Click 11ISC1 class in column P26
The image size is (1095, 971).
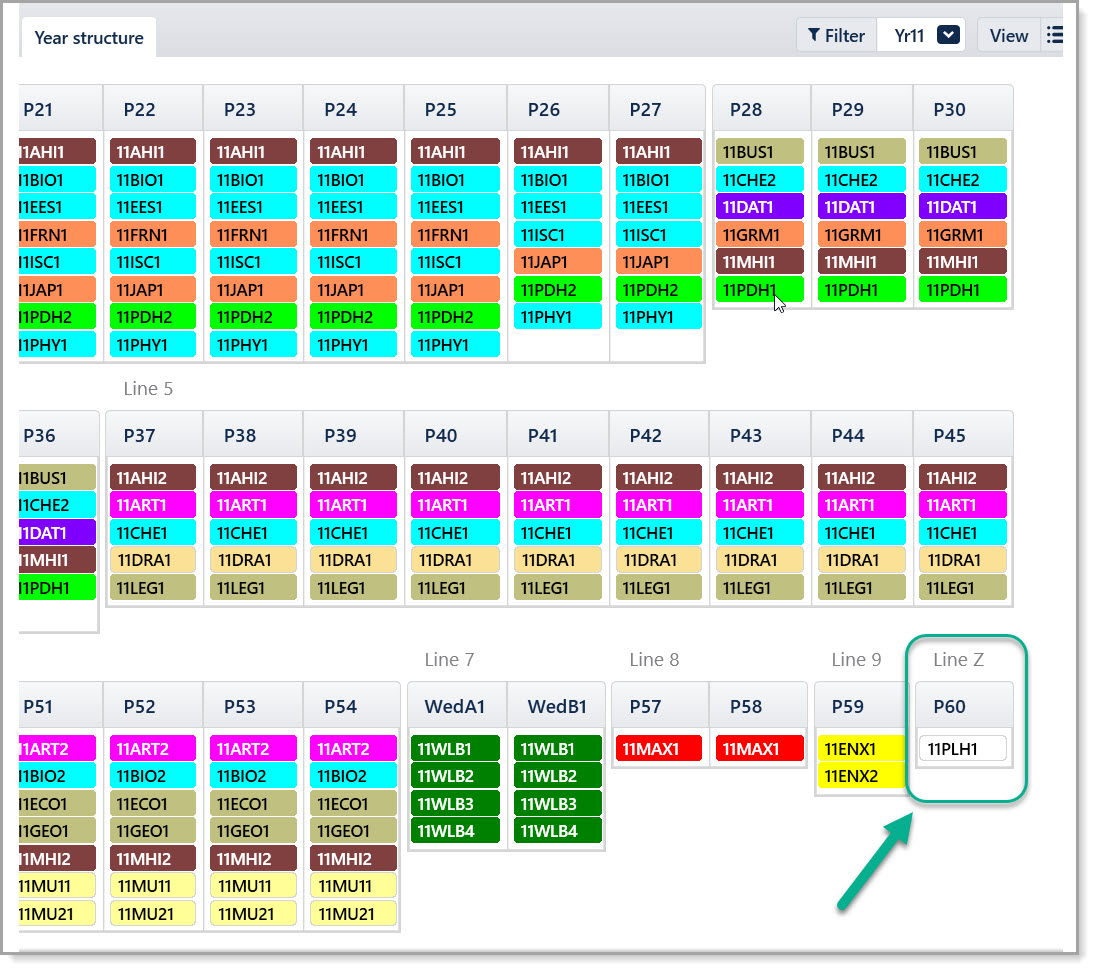click(558, 235)
